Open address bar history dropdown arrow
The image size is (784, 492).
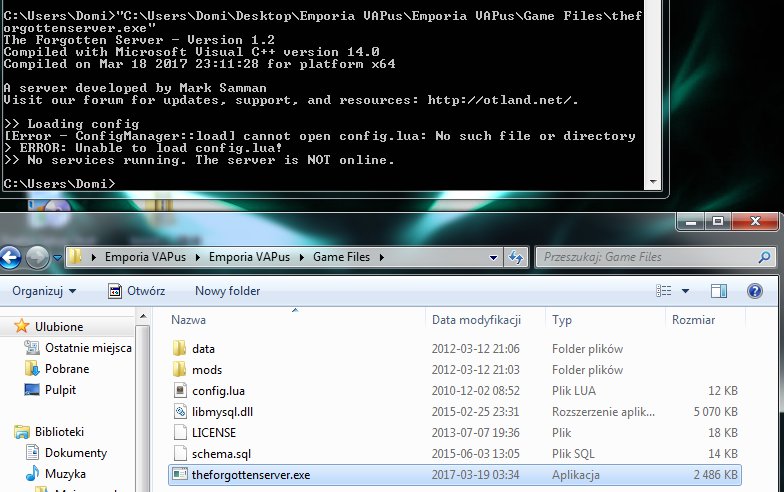493,258
